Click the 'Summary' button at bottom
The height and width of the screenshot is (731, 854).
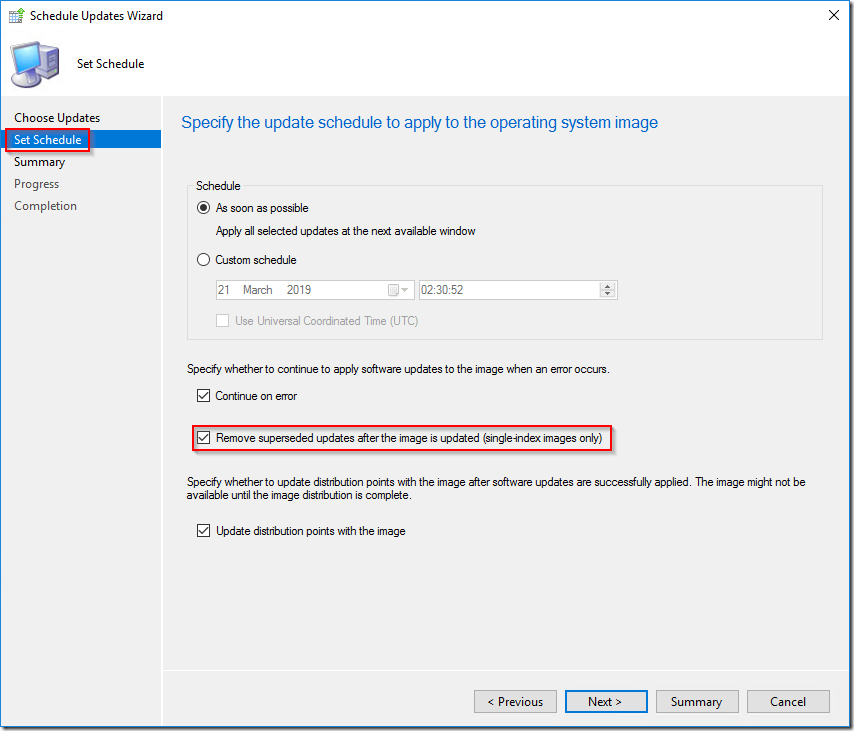[x=696, y=702]
